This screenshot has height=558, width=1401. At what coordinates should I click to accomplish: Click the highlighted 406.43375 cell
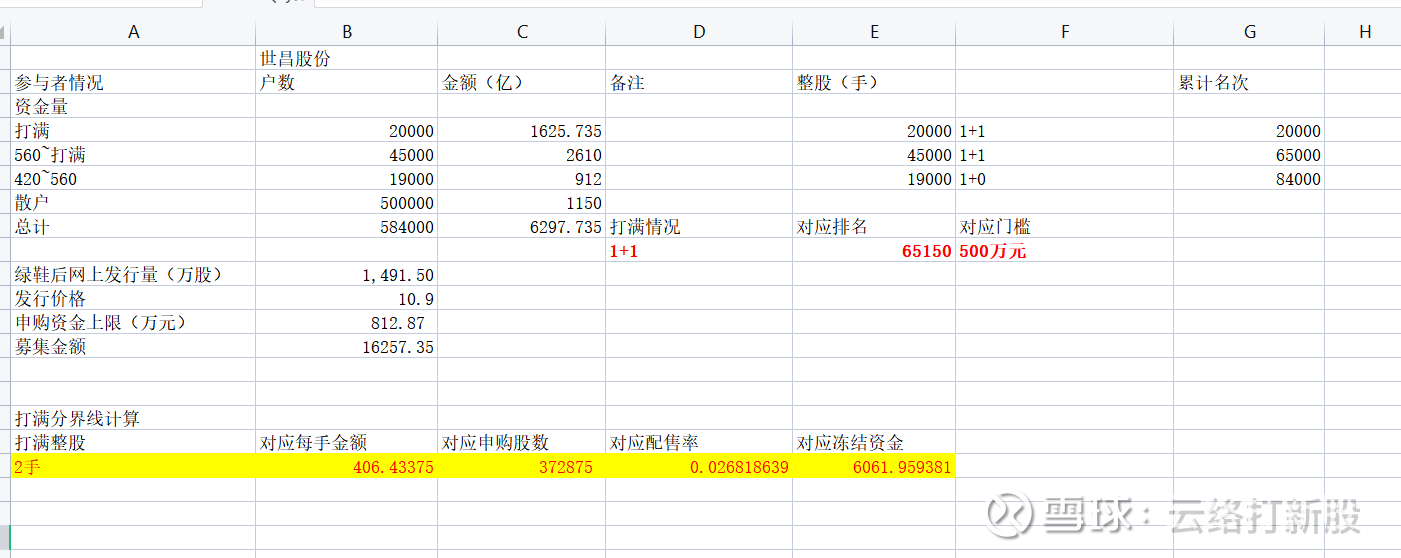pos(347,466)
